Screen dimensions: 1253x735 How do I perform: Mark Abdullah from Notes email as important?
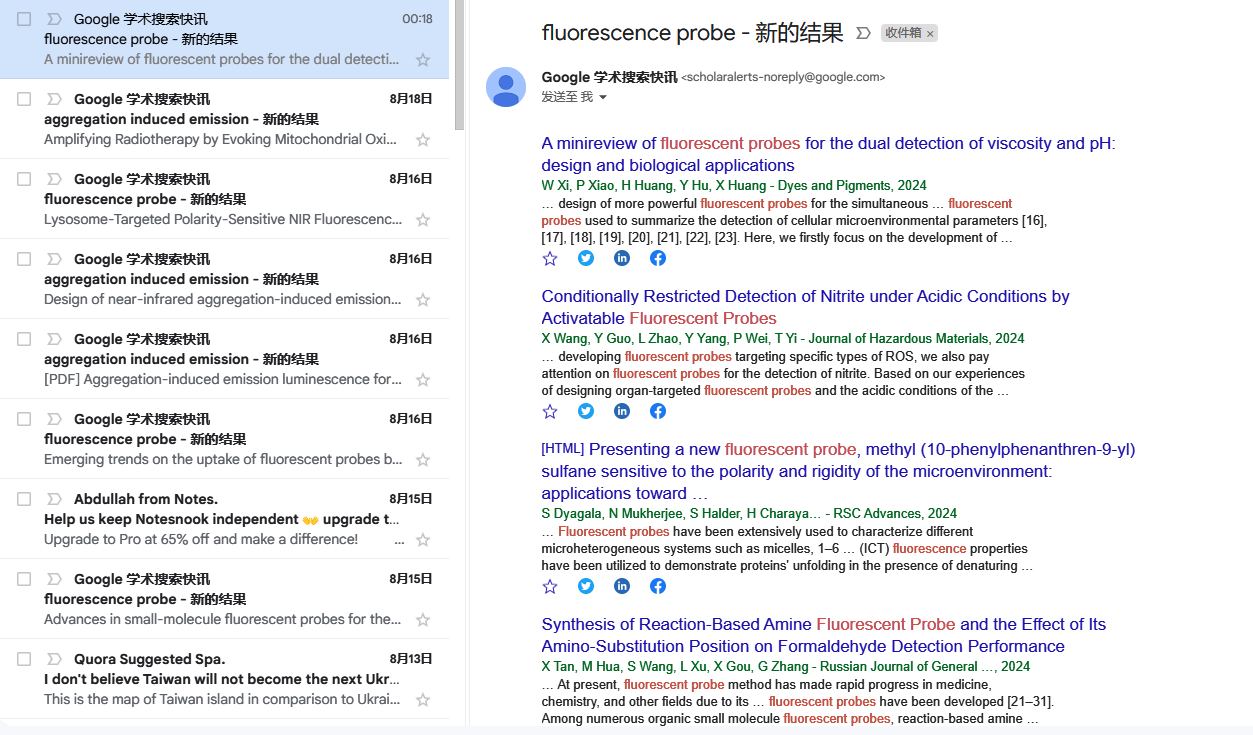pyautogui.click(x=54, y=499)
